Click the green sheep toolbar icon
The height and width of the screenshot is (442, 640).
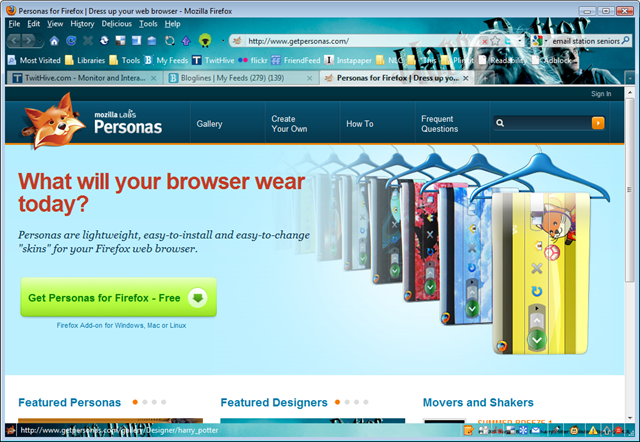point(205,40)
